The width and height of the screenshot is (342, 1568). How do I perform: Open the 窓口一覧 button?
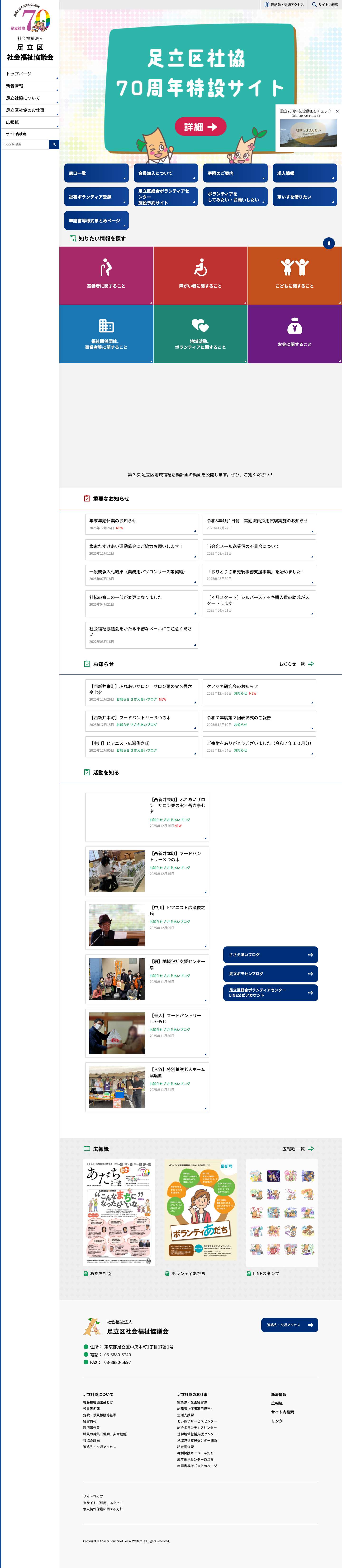[x=96, y=173]
